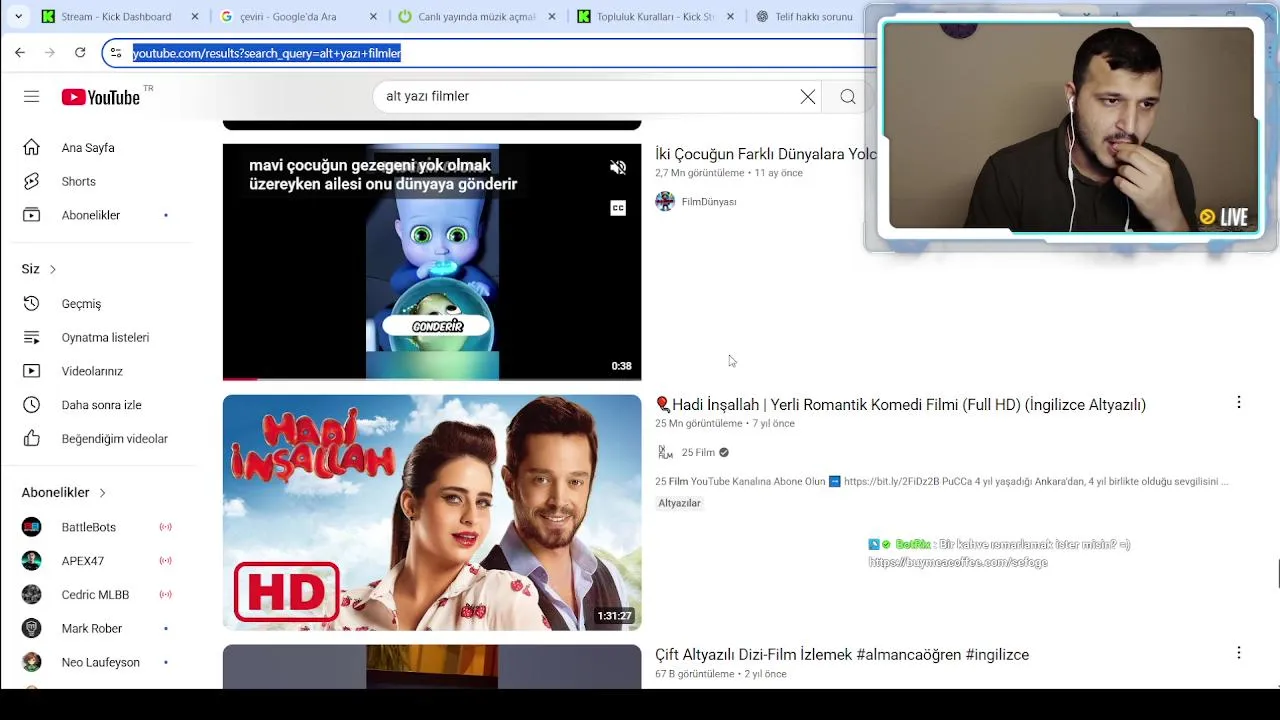Toggle closed captions CC on preview video
The width and height of the screenshot is (1280, 720).
tap(618, 208)
